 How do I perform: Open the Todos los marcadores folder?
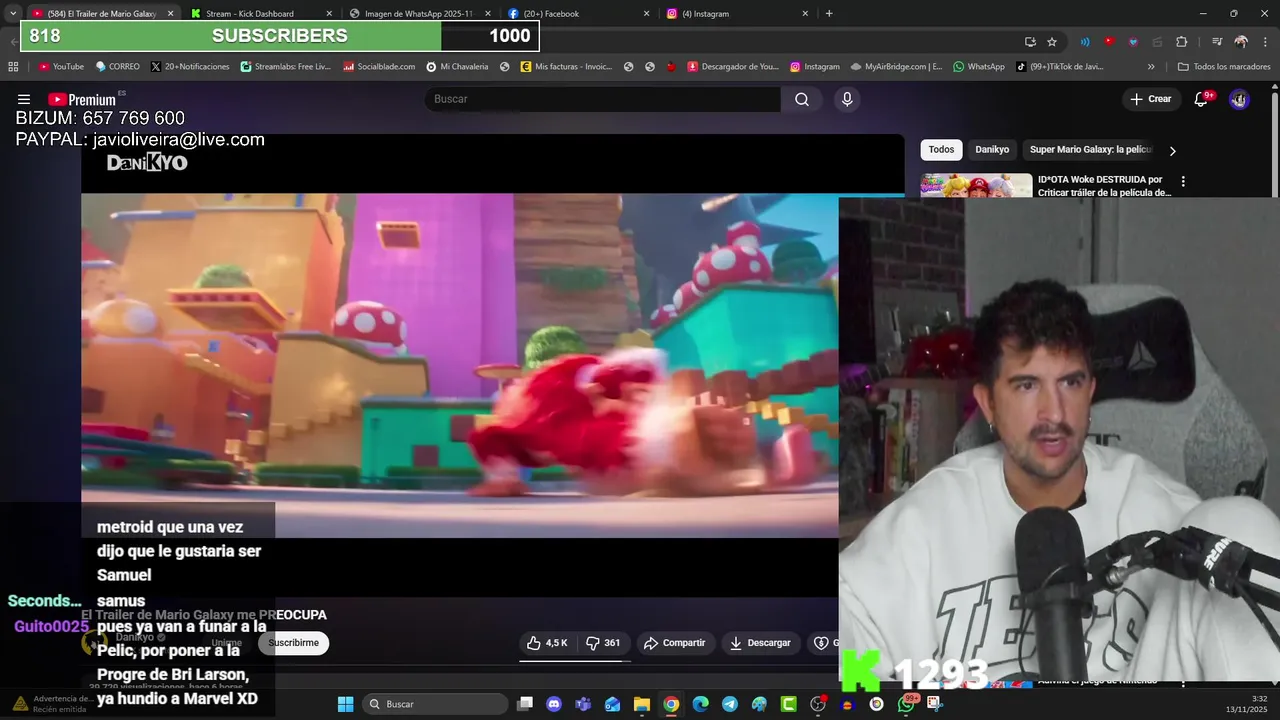pyautogui.click(x=1224, y=67)
